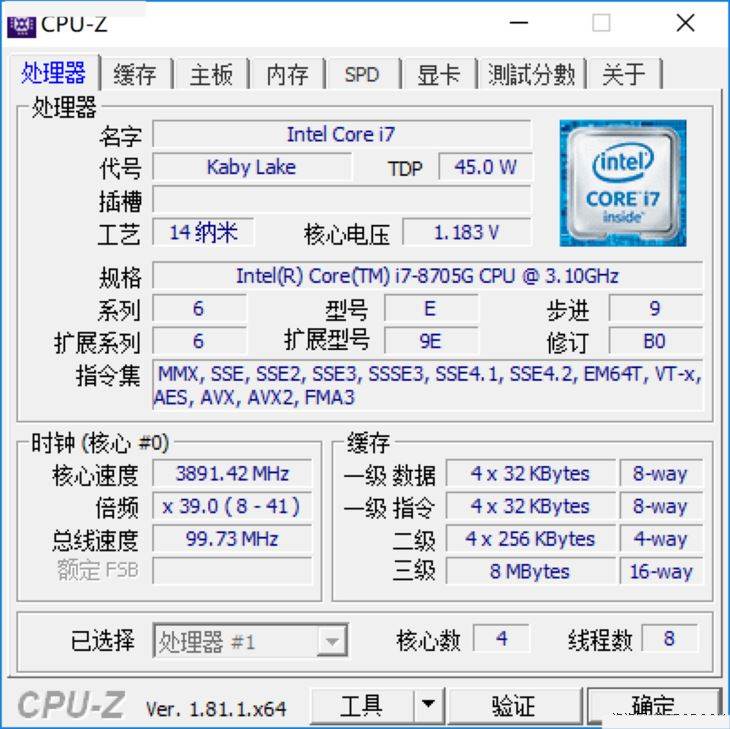Viewport: 730px width, 729px height.
Task: Minimize the CPU-Z window
Action: (519, 23)
